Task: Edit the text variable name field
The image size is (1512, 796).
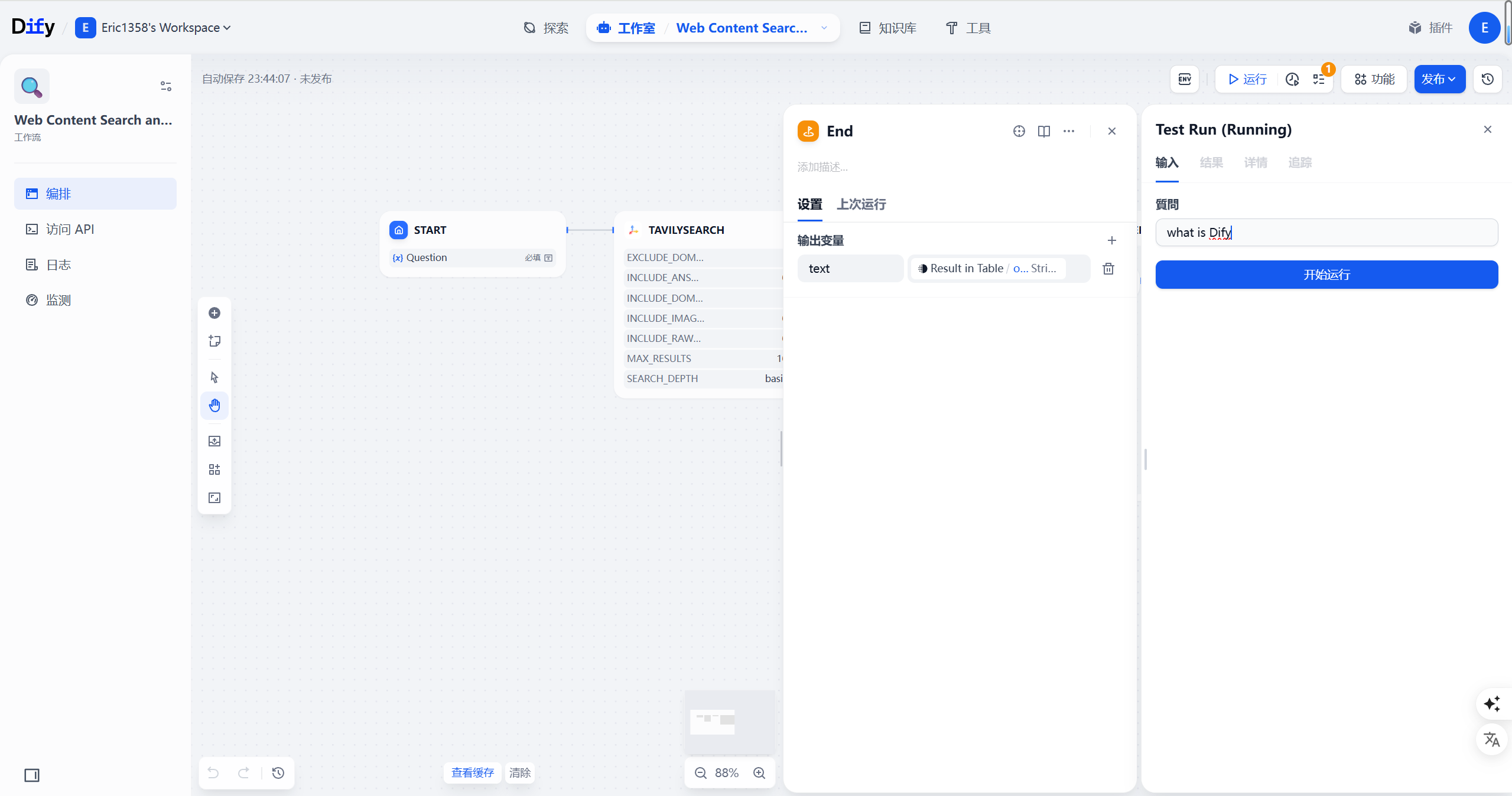Action: [850, 269]
